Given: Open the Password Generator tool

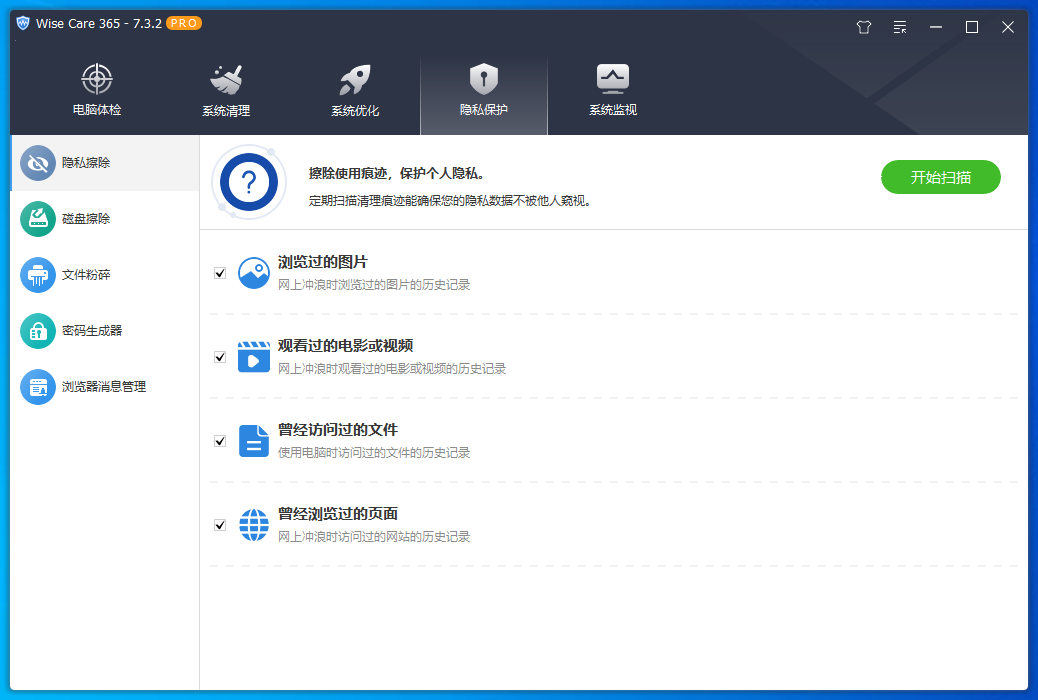Looking at the screenshot, I should pyautogui.click(x=85, y=330).
